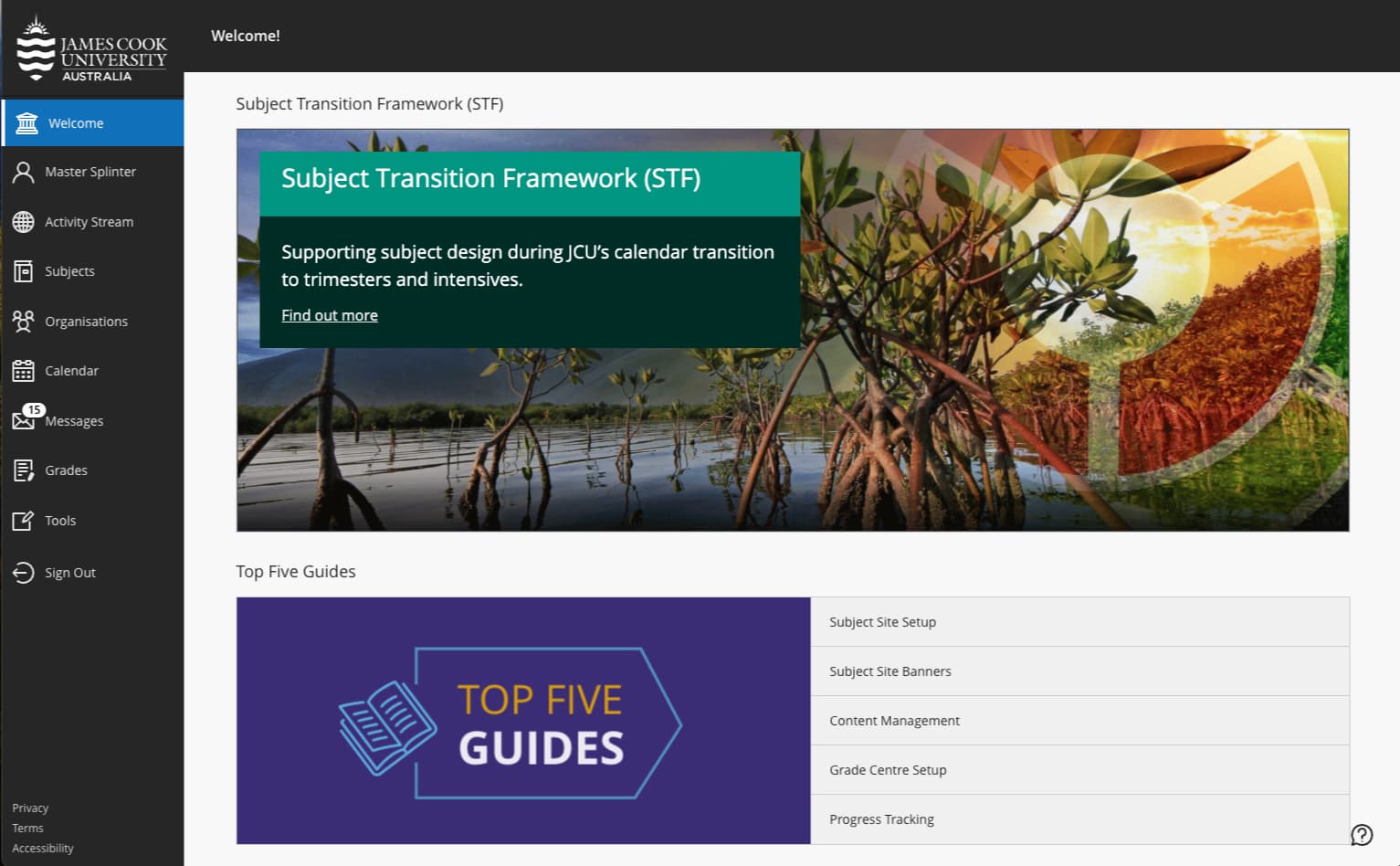Open the Welcome menu label
Viewport: 1400px width, 866px height.
76,123
